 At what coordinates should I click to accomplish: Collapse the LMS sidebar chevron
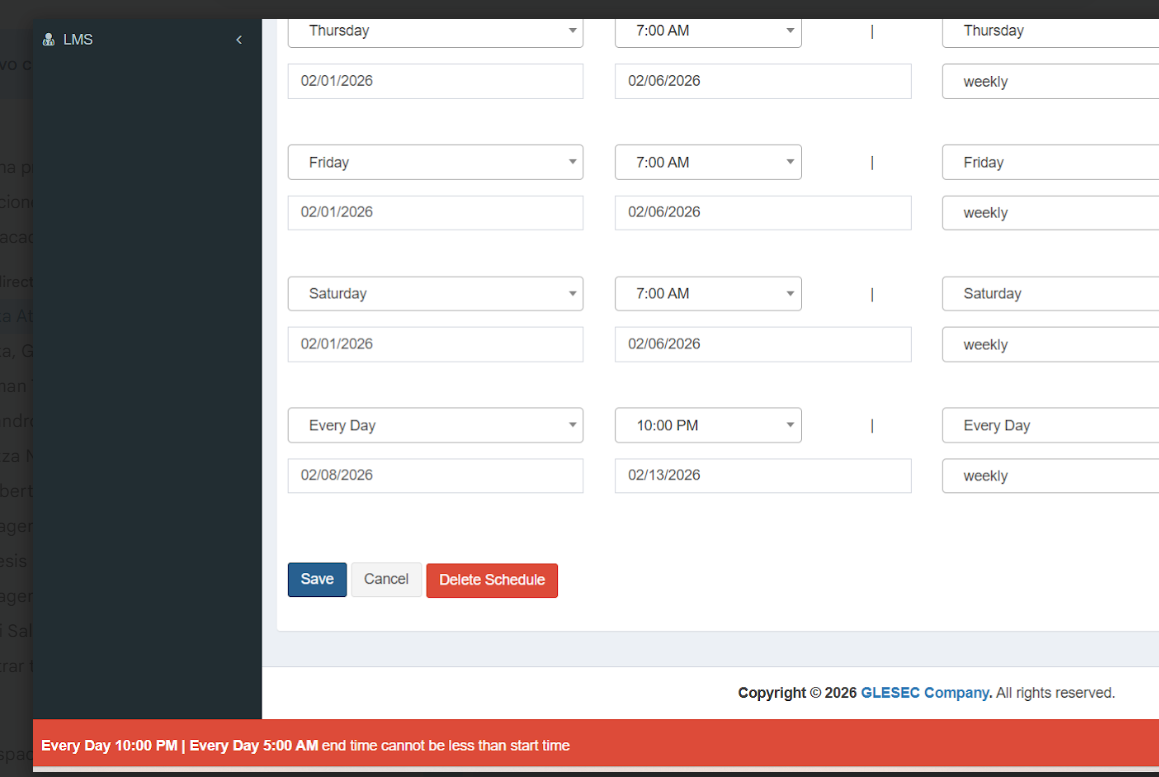pyautogui.click(x=238, y=40)
